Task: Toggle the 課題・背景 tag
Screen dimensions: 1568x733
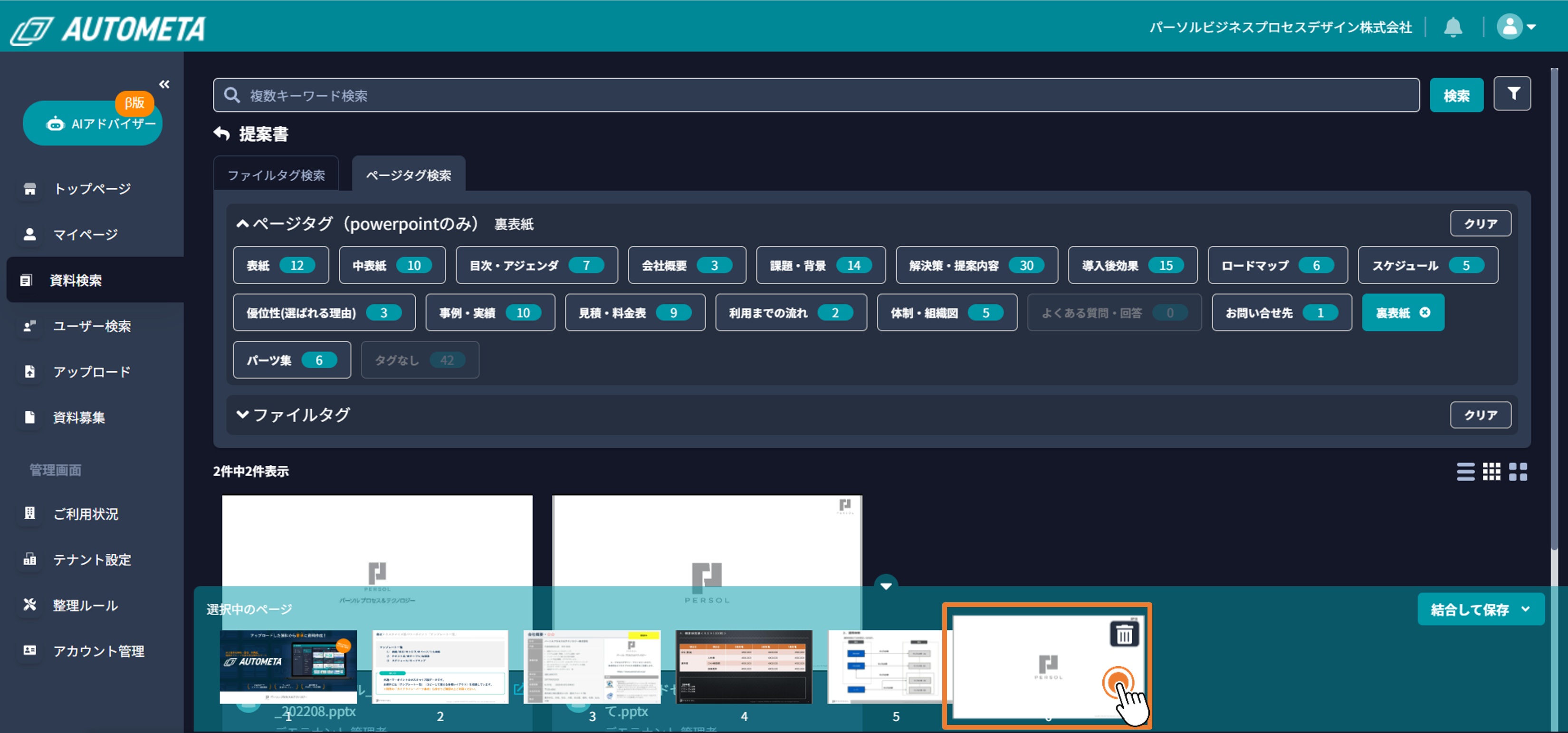Action: click(821, 265)
